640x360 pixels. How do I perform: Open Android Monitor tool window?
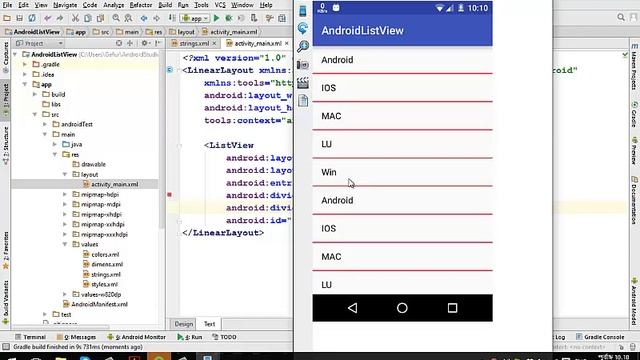click(136, 337)
